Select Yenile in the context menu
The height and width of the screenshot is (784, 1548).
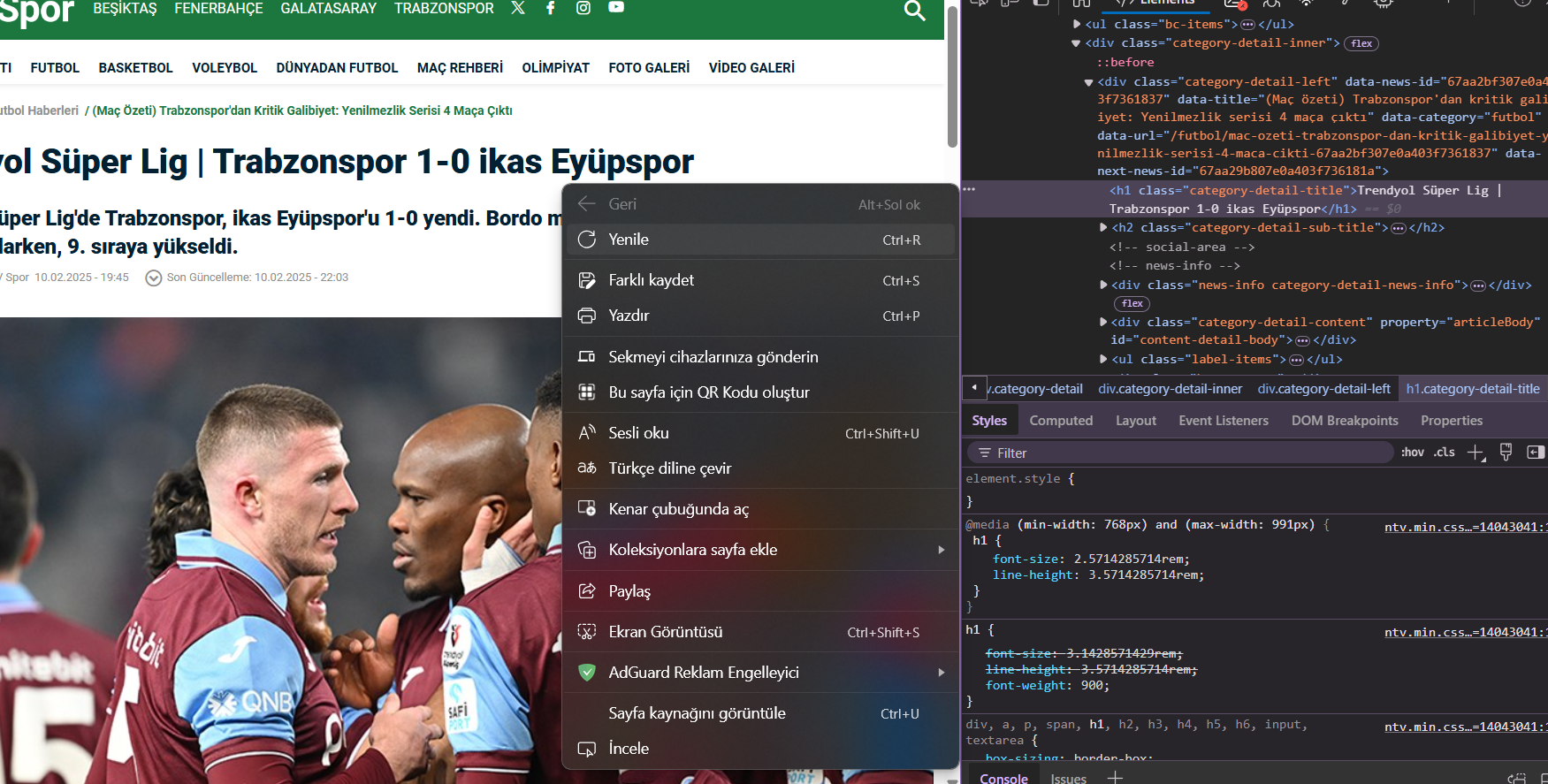tap(760, 240)
